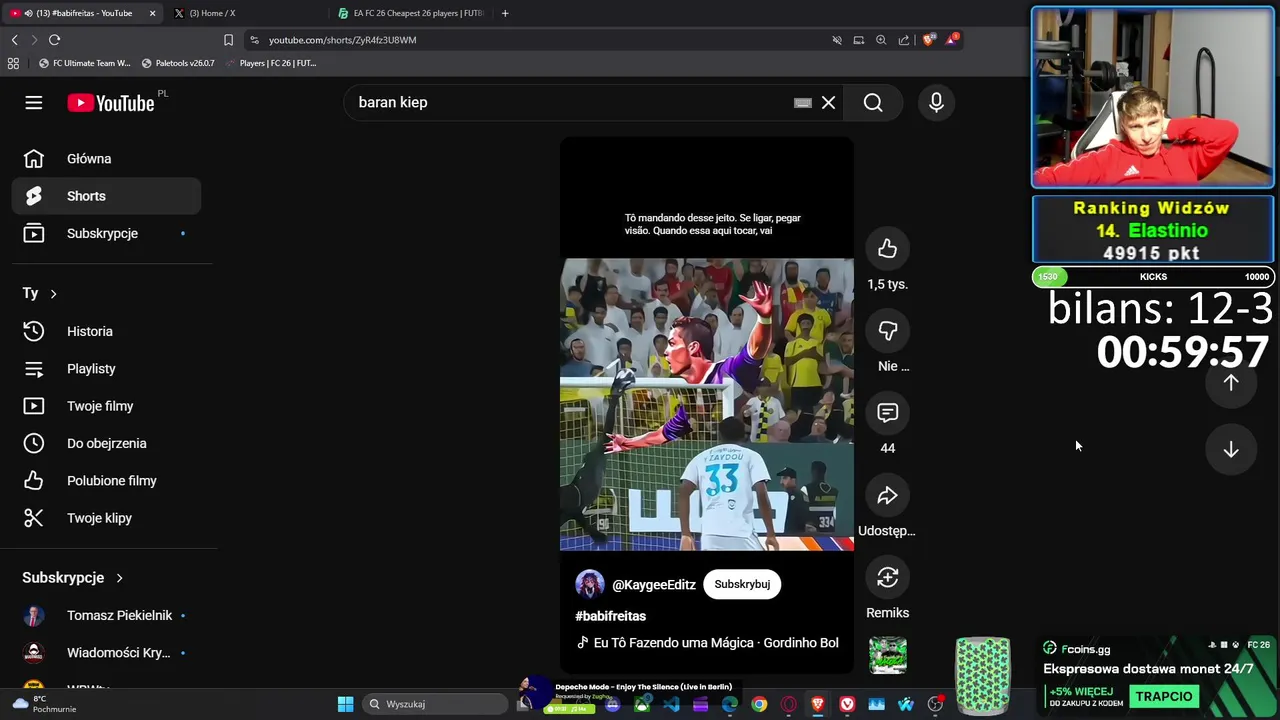Run the search with the magnifier icon
The image size is (1280, 720).
click(873, 102)
